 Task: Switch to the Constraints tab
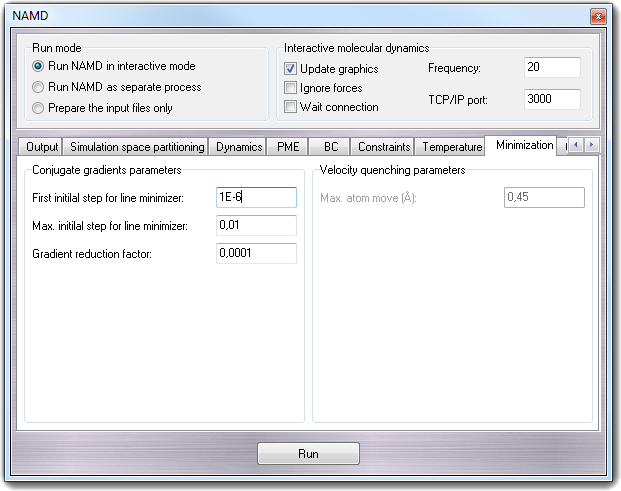(384, 147)
